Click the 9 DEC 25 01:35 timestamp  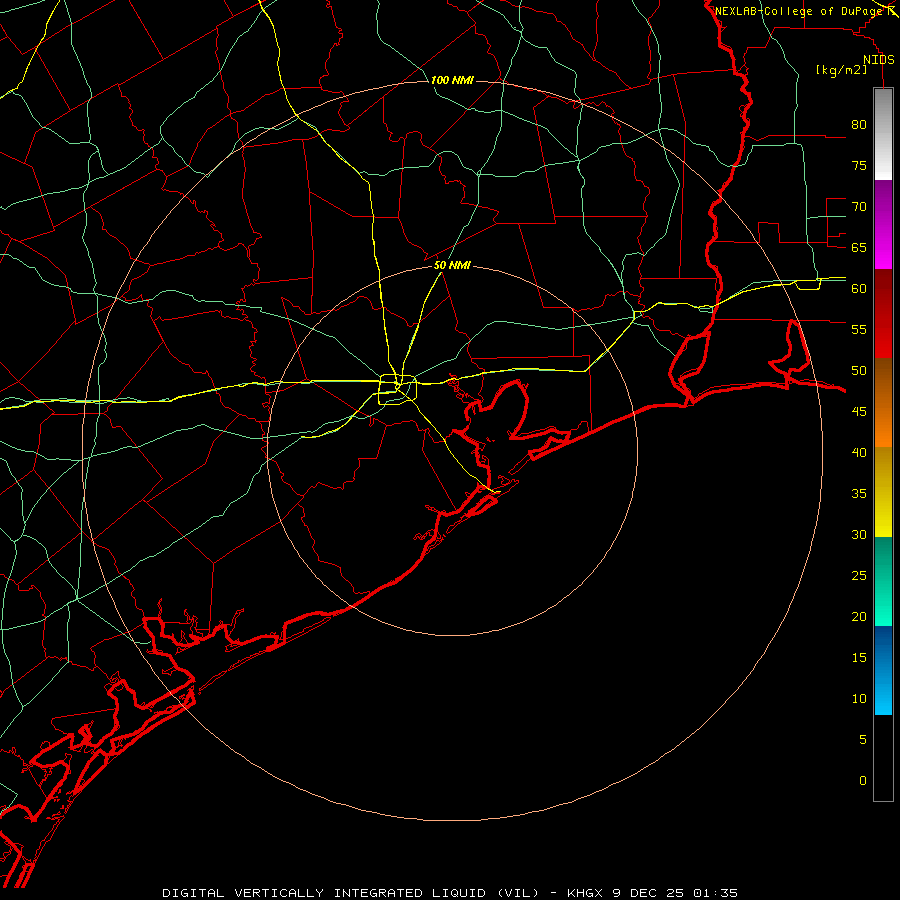click(676, 893)
